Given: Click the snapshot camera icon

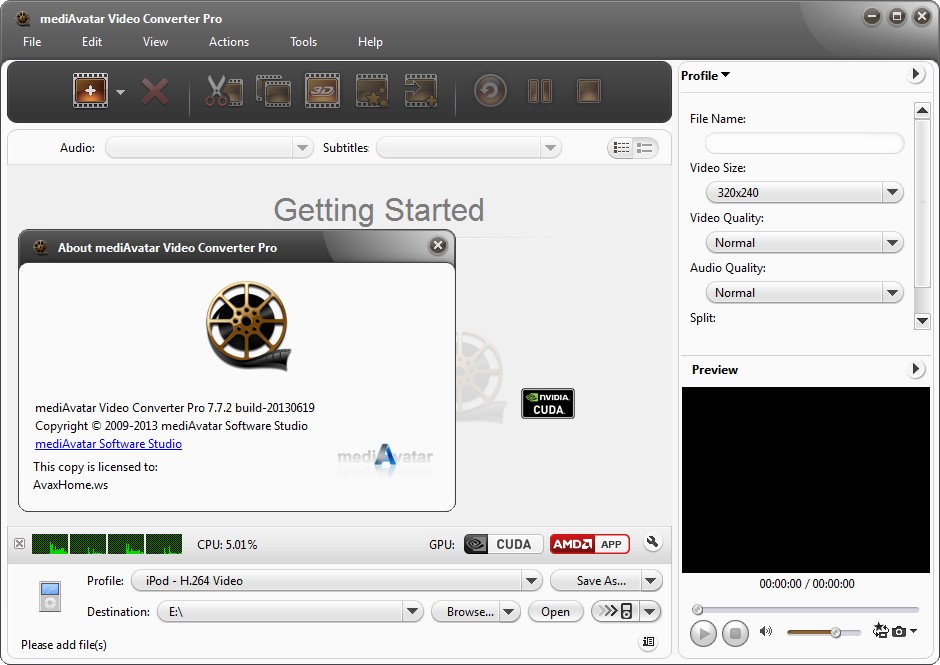Looking at the screenshot, I should point(899,631).
